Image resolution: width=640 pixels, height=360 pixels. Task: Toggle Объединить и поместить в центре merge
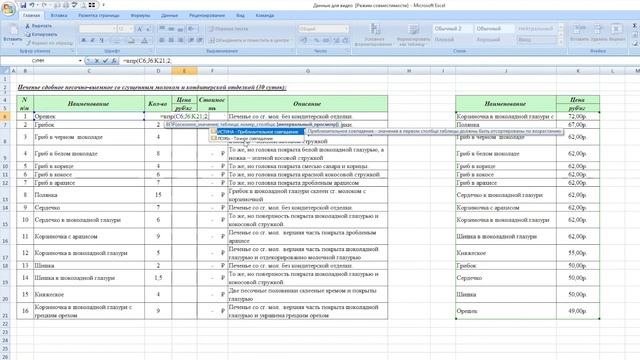tap(249, 40)
